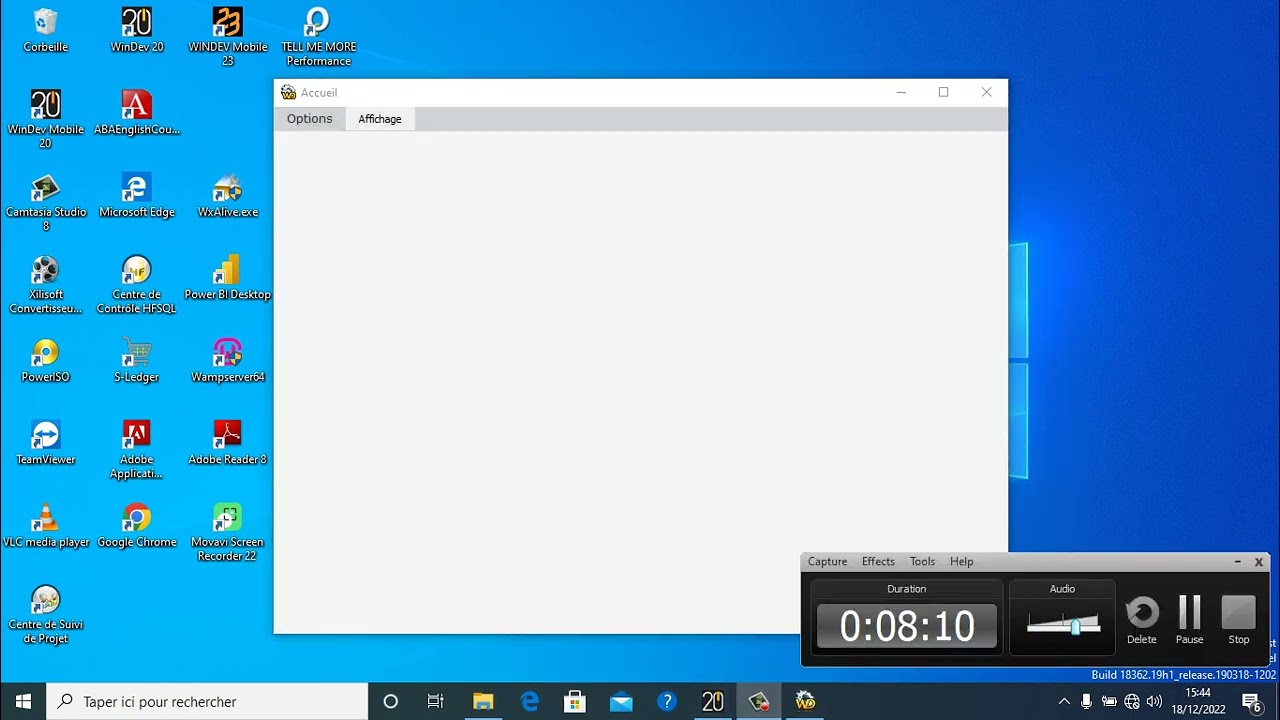Screen dimensions: 1280x720
Task: Minimize the recorder panel
Action: coord(1237,562)
